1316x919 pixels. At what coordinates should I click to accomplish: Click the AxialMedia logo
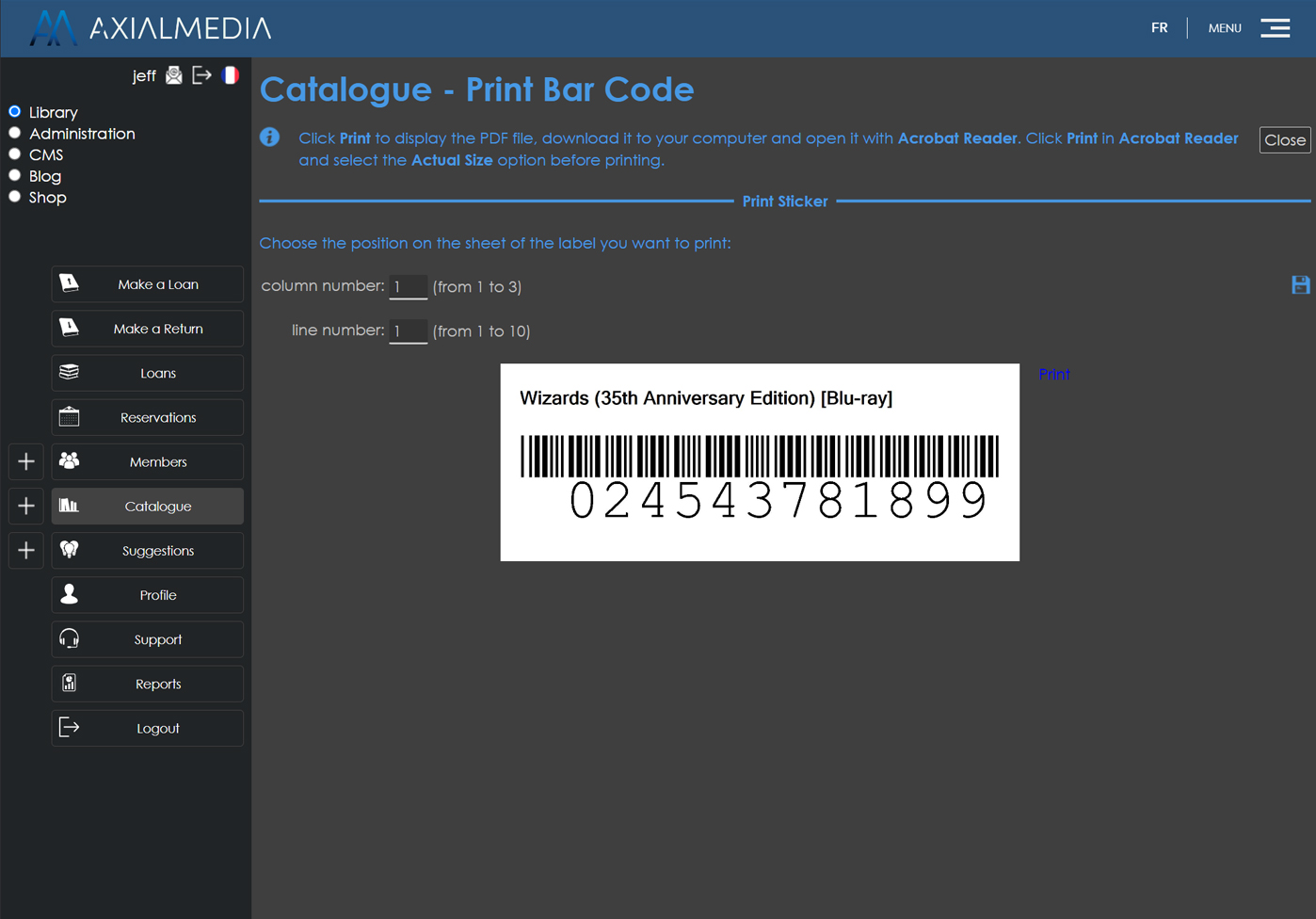point(151,28)
